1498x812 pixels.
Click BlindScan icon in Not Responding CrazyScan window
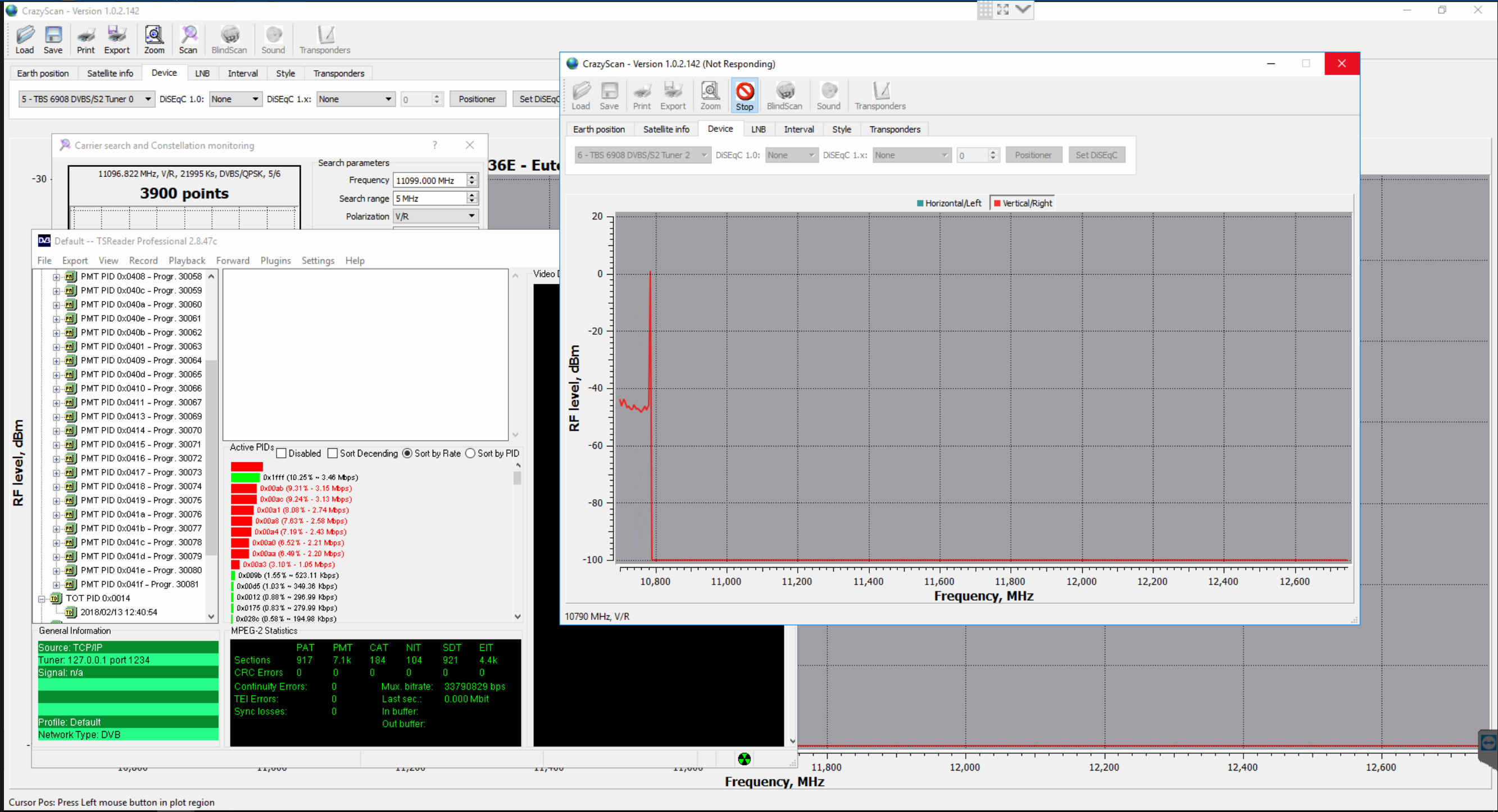pos(784,96)
